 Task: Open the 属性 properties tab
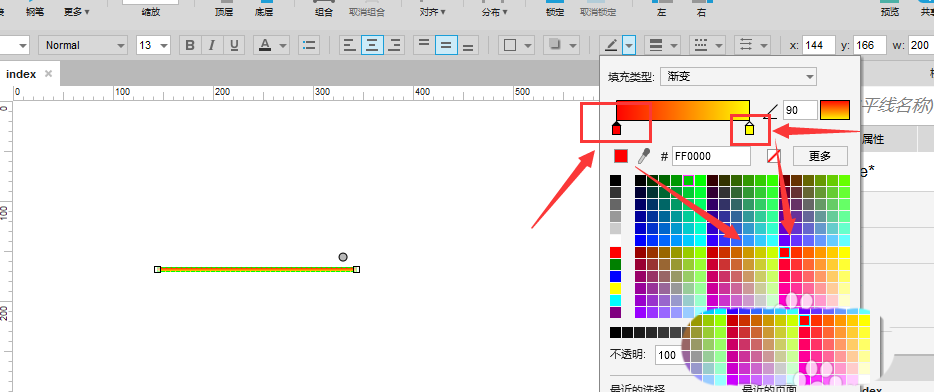[x=873, y=139]
